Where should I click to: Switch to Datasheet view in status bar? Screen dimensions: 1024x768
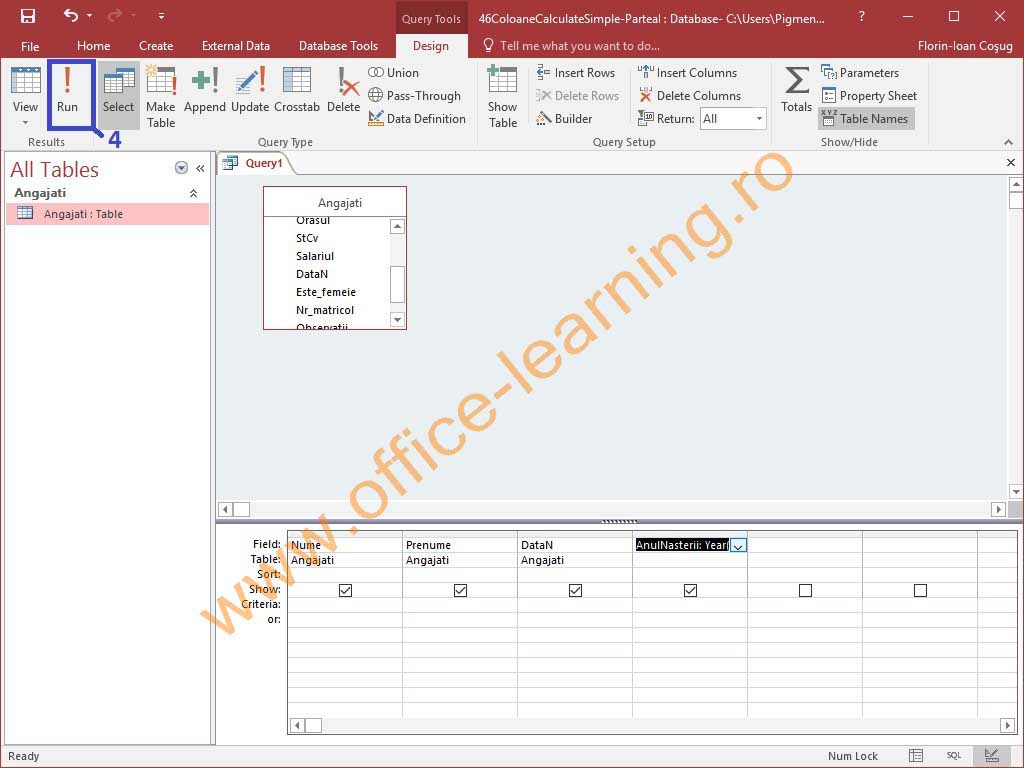click(916, 756)
